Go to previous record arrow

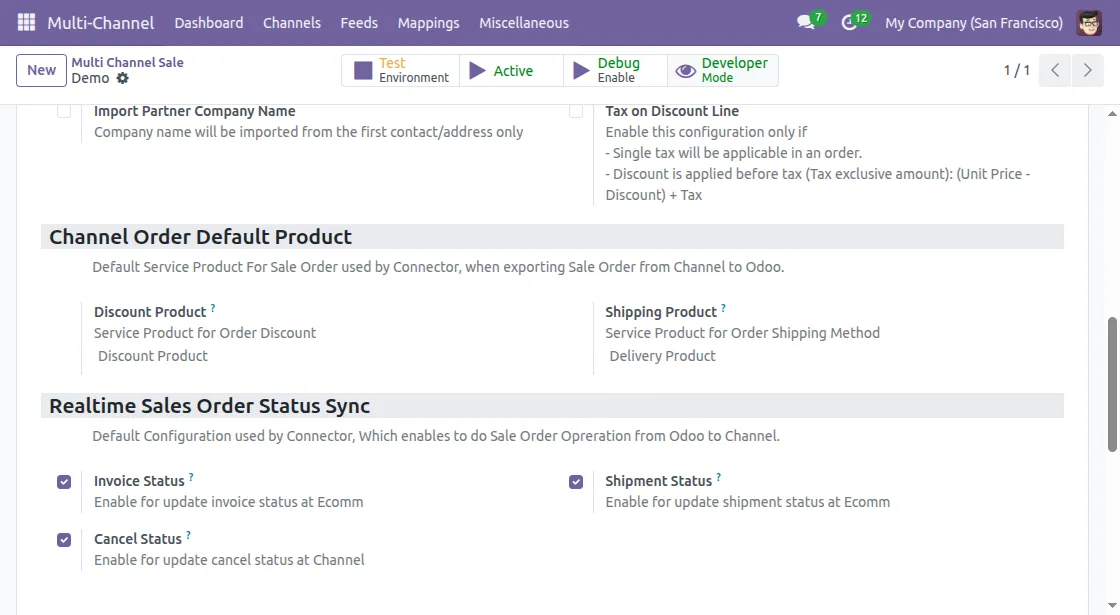pyautogui.click(x=1055, y=70)
